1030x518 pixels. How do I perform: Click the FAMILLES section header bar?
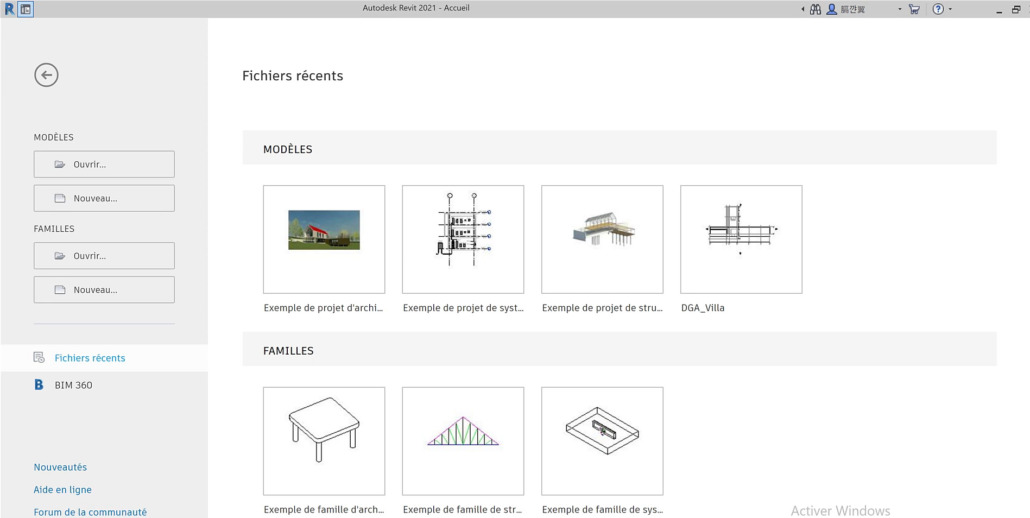coord(619,349)
